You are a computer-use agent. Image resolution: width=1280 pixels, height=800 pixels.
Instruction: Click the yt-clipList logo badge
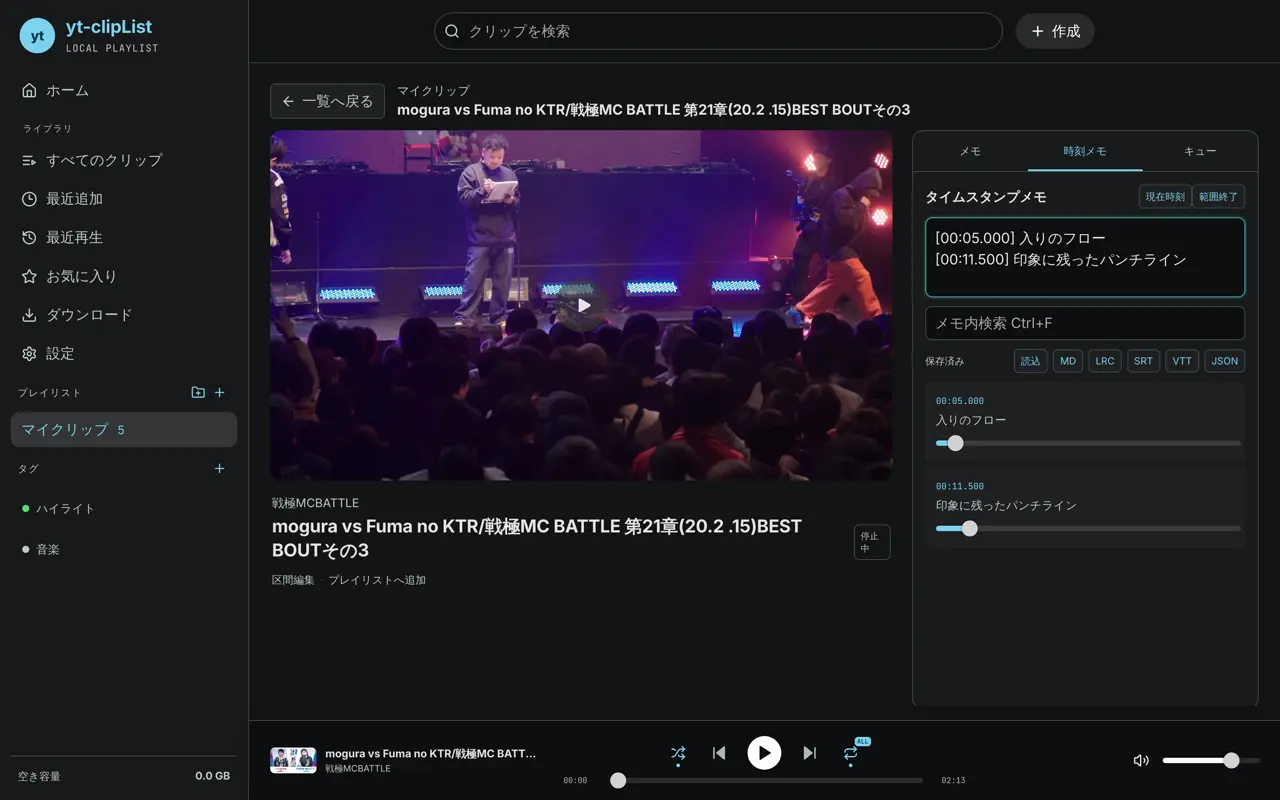tap(37, 36)
